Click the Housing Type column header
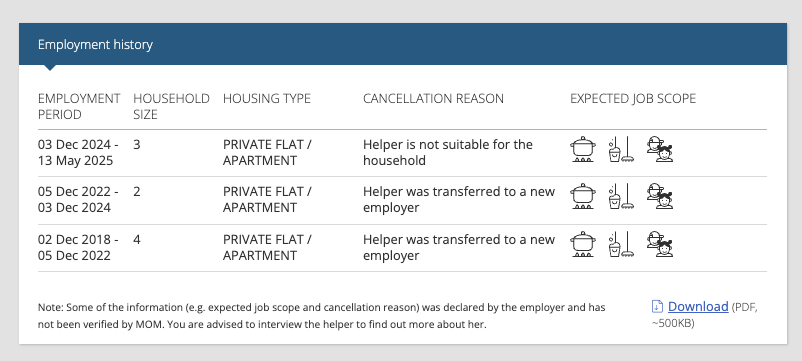 266,98
